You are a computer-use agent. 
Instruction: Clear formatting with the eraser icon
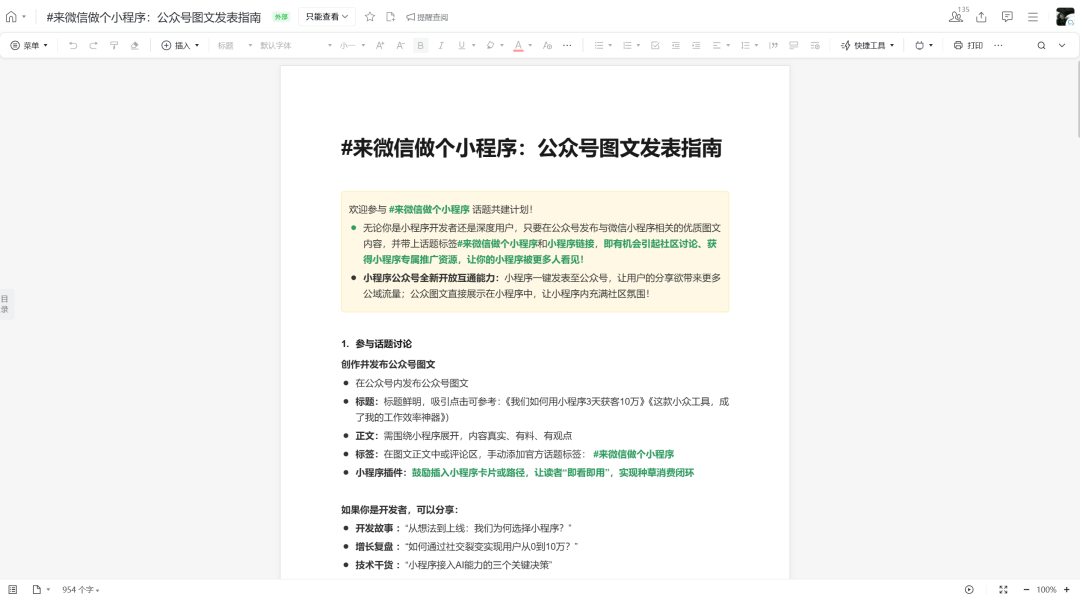point(135,45)
